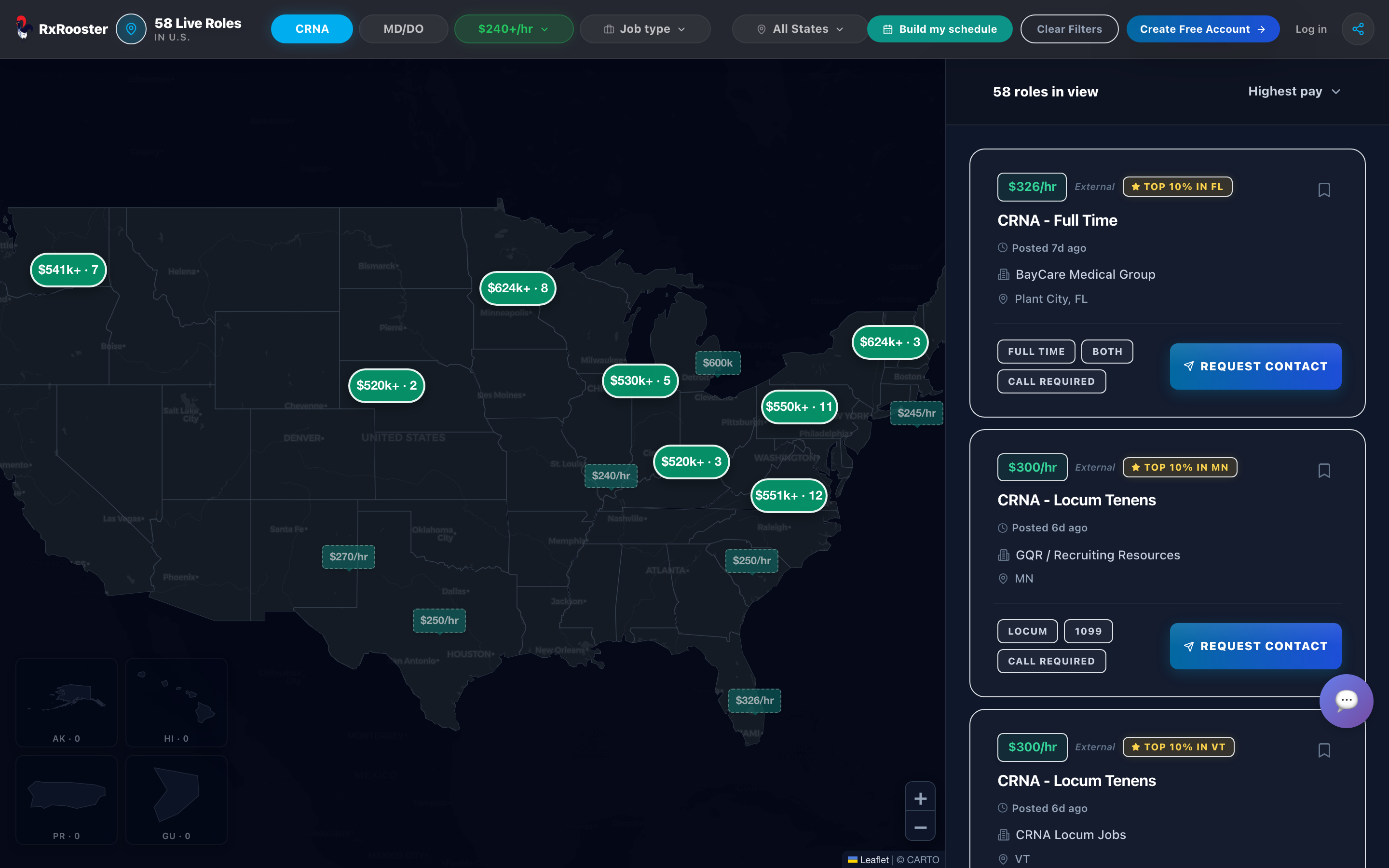Click Log in

point(1311,29)
